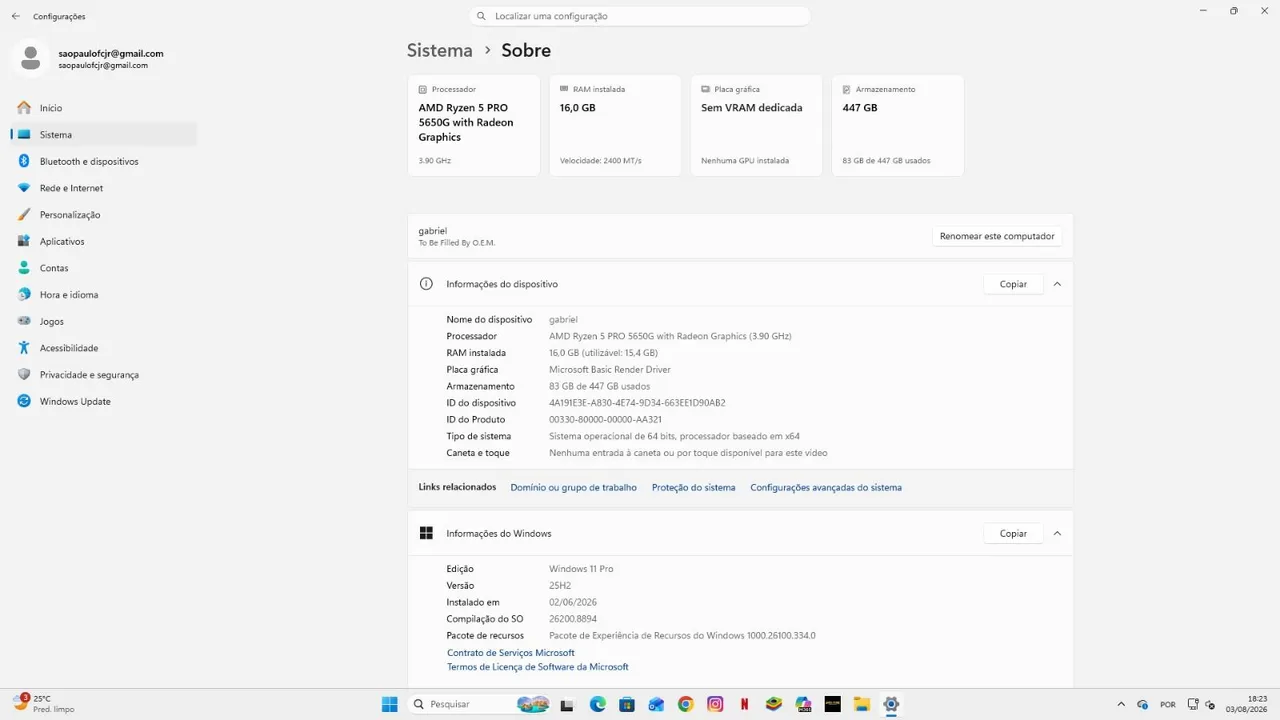The image size is (1280, 720).
Task: Launch Google Chrome from the taskbar
Action: (x=685, y=704)
